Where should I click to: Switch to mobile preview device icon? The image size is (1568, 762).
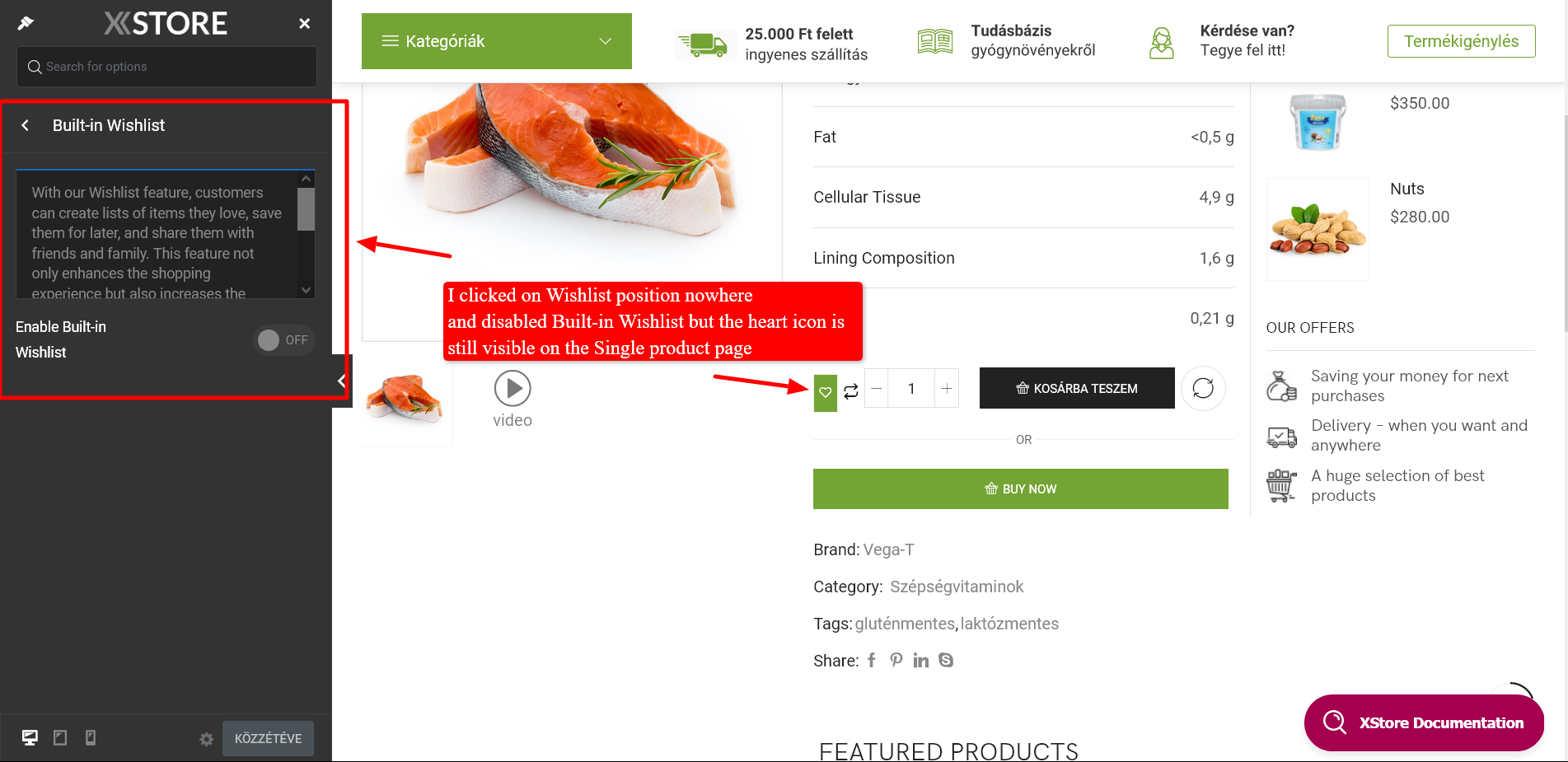(91, 737)
